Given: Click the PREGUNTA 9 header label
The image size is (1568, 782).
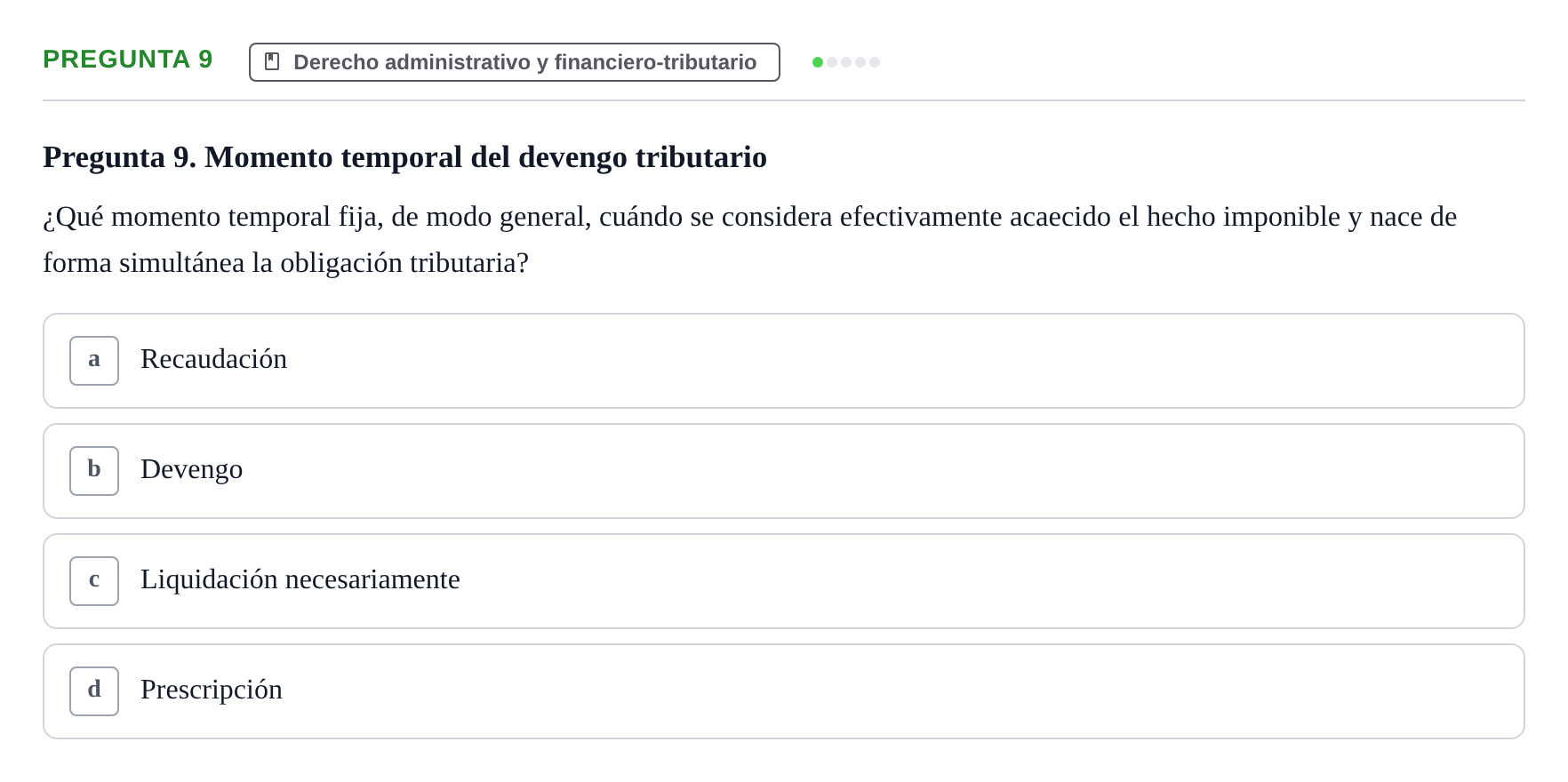Looking at the screenshot, I should (x=128, y=60).
